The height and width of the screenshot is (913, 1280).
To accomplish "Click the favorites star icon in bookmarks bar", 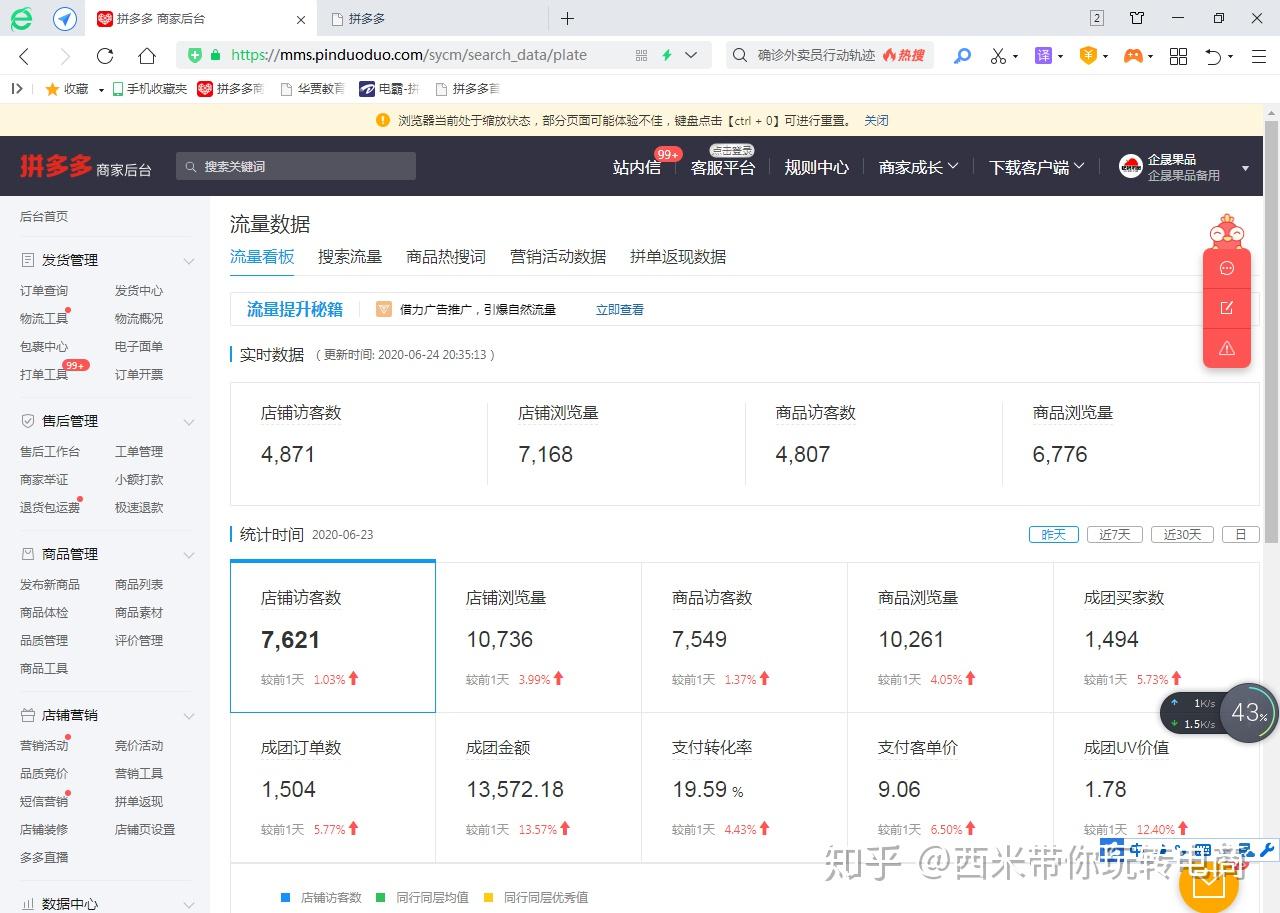I will tap(52, 89).
